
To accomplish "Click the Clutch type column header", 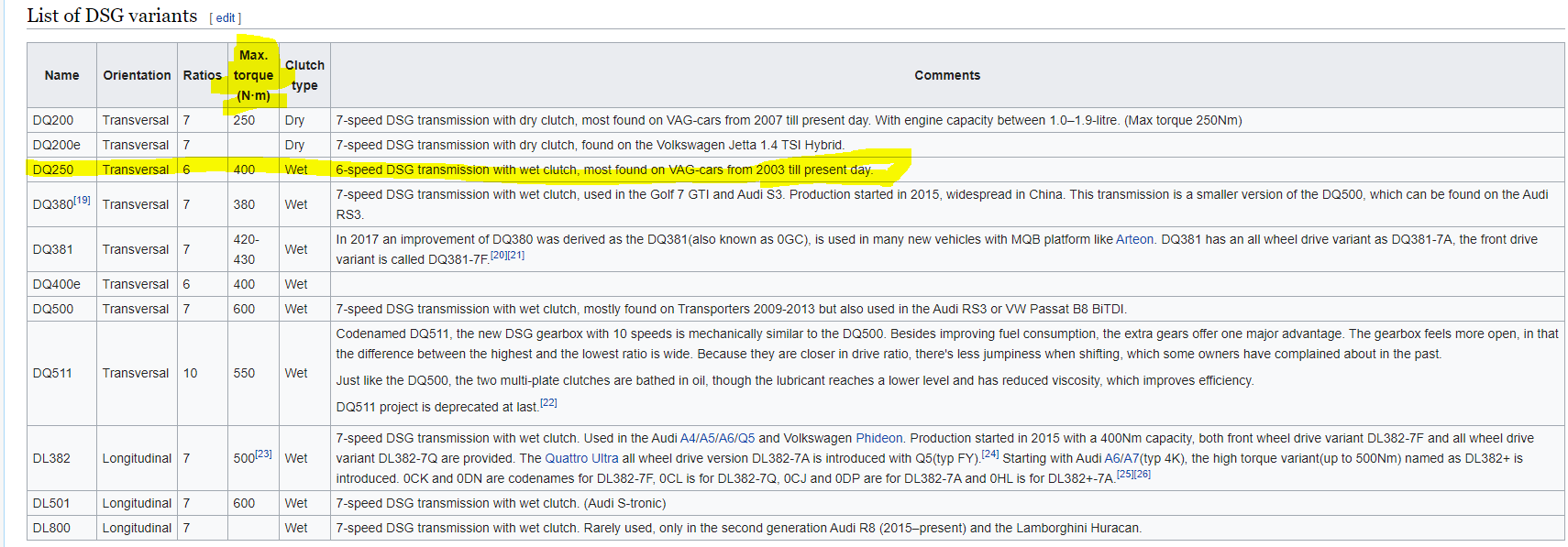I will pos(304,75).
